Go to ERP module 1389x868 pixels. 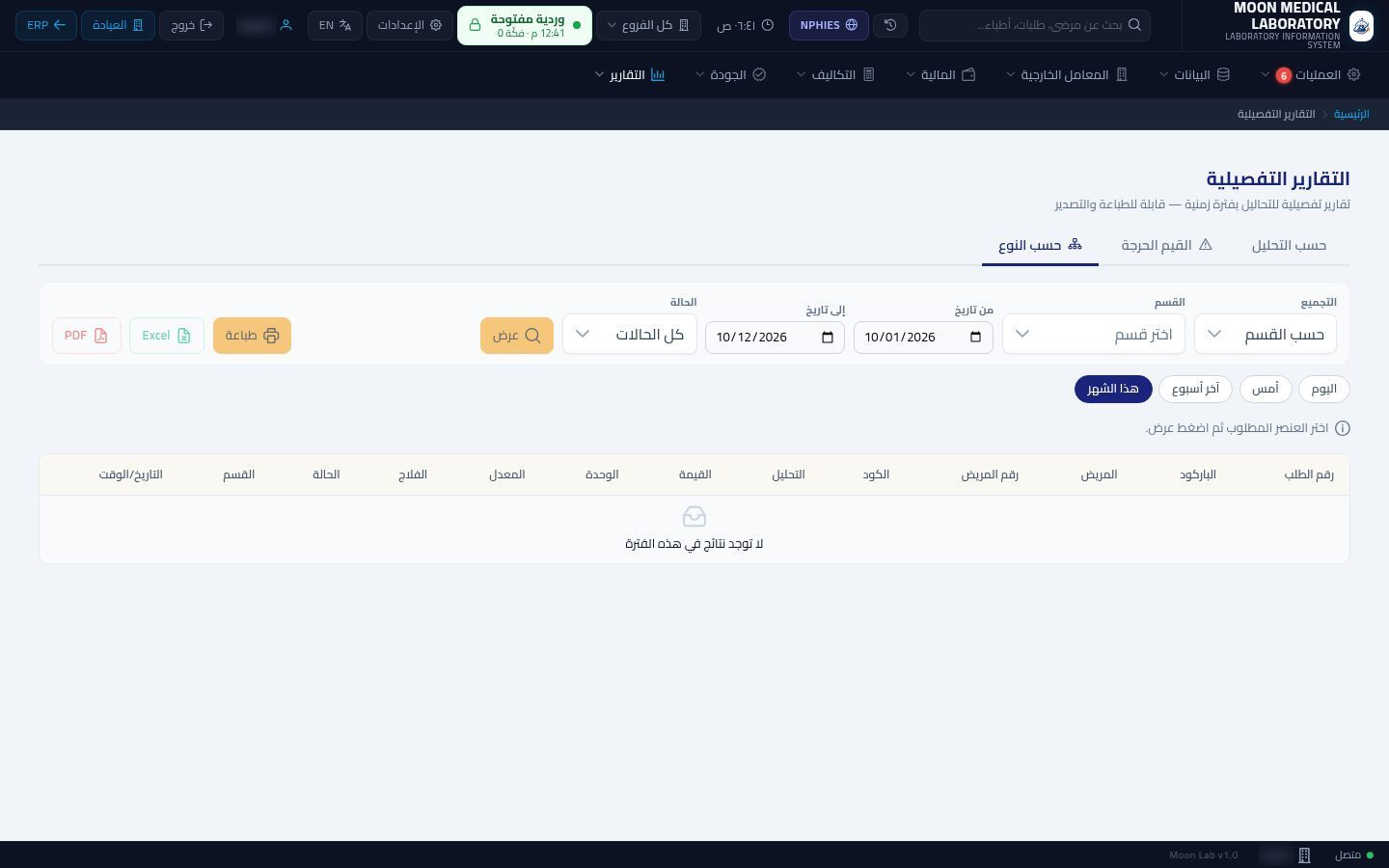pyautogui.click(x=46, y=25)
